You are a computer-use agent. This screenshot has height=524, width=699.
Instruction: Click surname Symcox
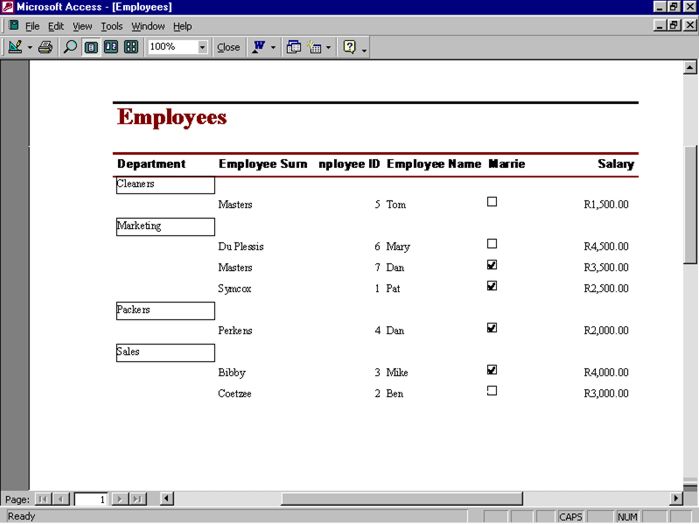click(234, 289)
